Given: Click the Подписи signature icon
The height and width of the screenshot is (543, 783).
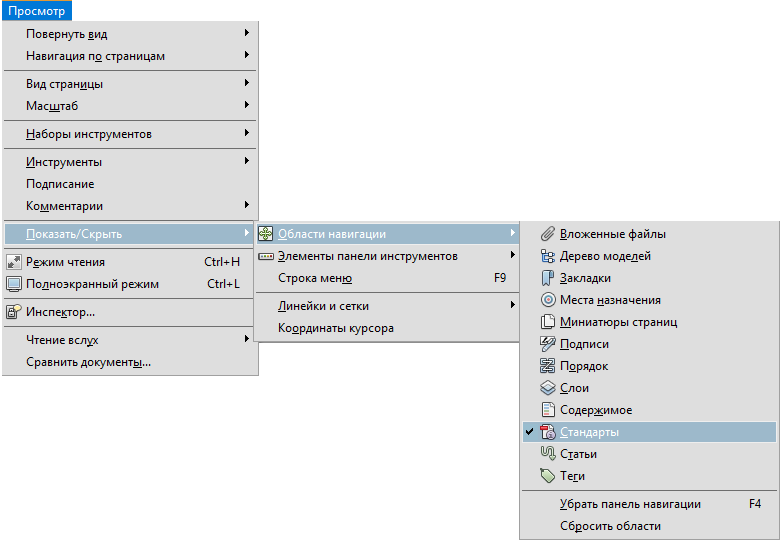Looking at the screenshot, I should 547,344.
